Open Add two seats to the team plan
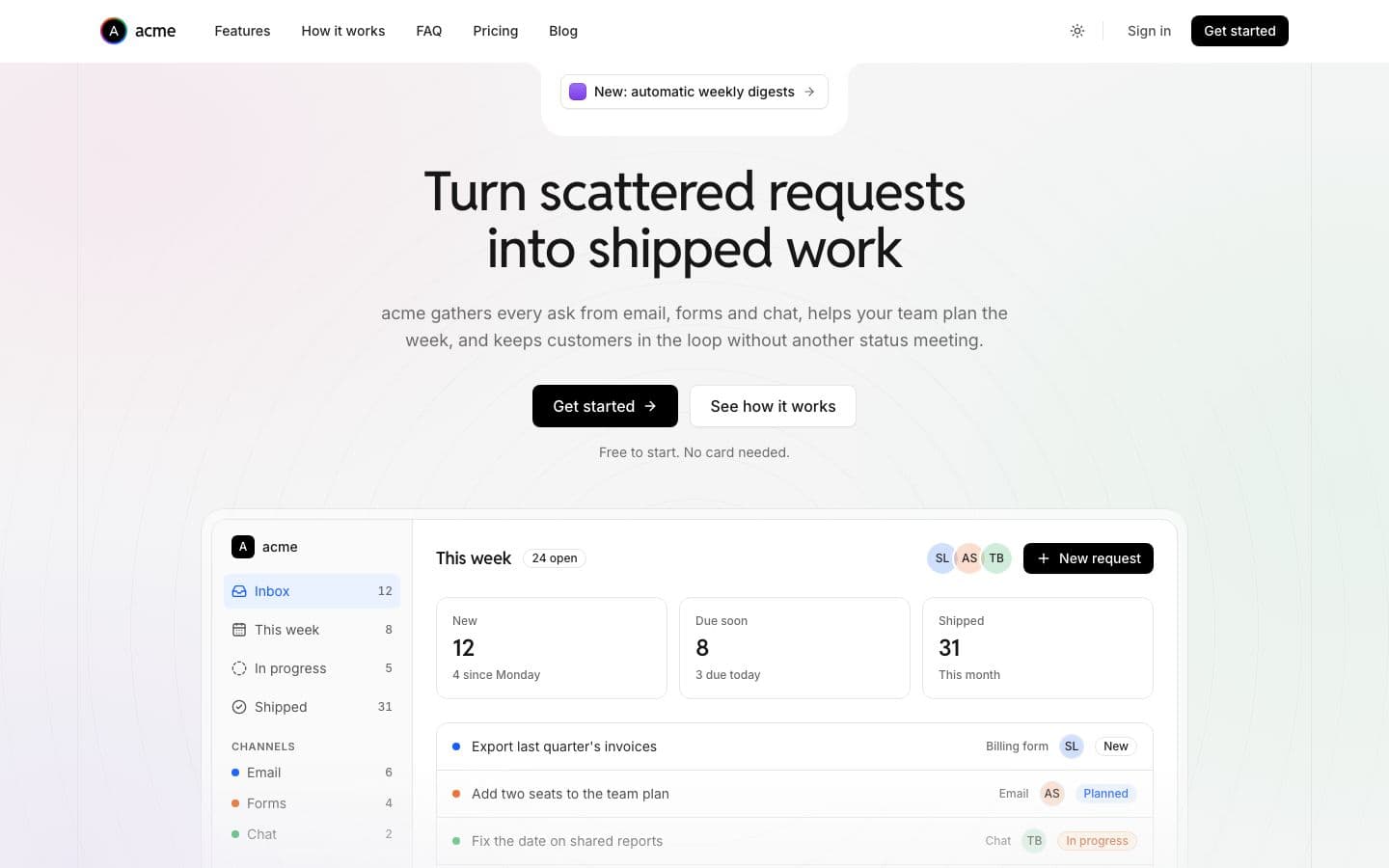This screenshot has height=868, width=1389. 795,794
